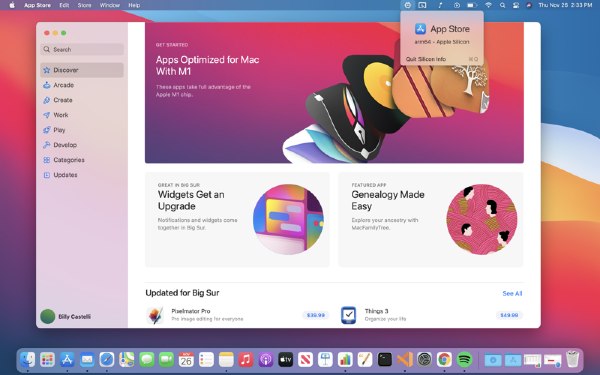Open the Wi-Fi menu bar icon

[x=488, y=5]
